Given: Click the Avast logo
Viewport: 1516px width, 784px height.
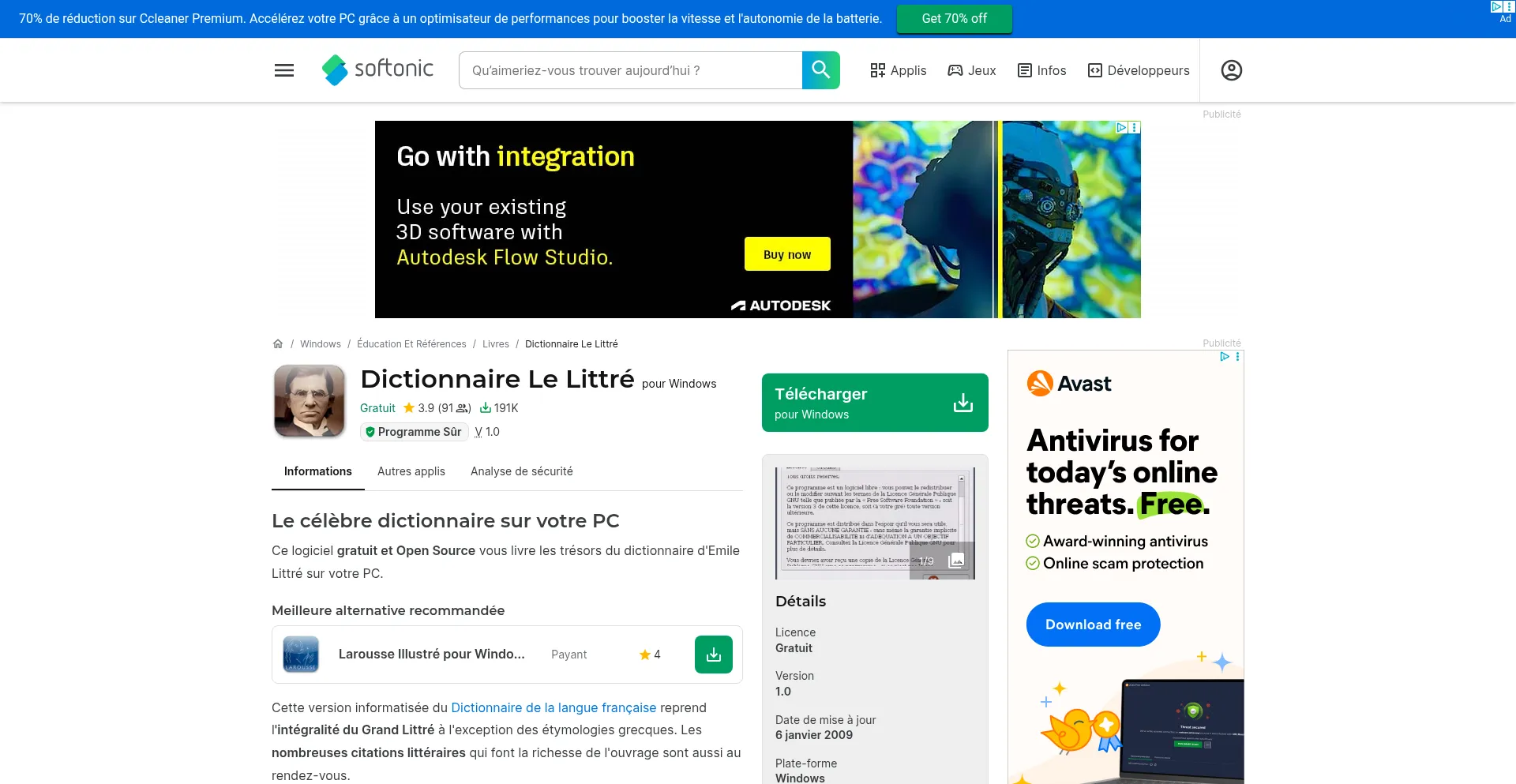Looking at the screenshot, I should click(1069, 384).
